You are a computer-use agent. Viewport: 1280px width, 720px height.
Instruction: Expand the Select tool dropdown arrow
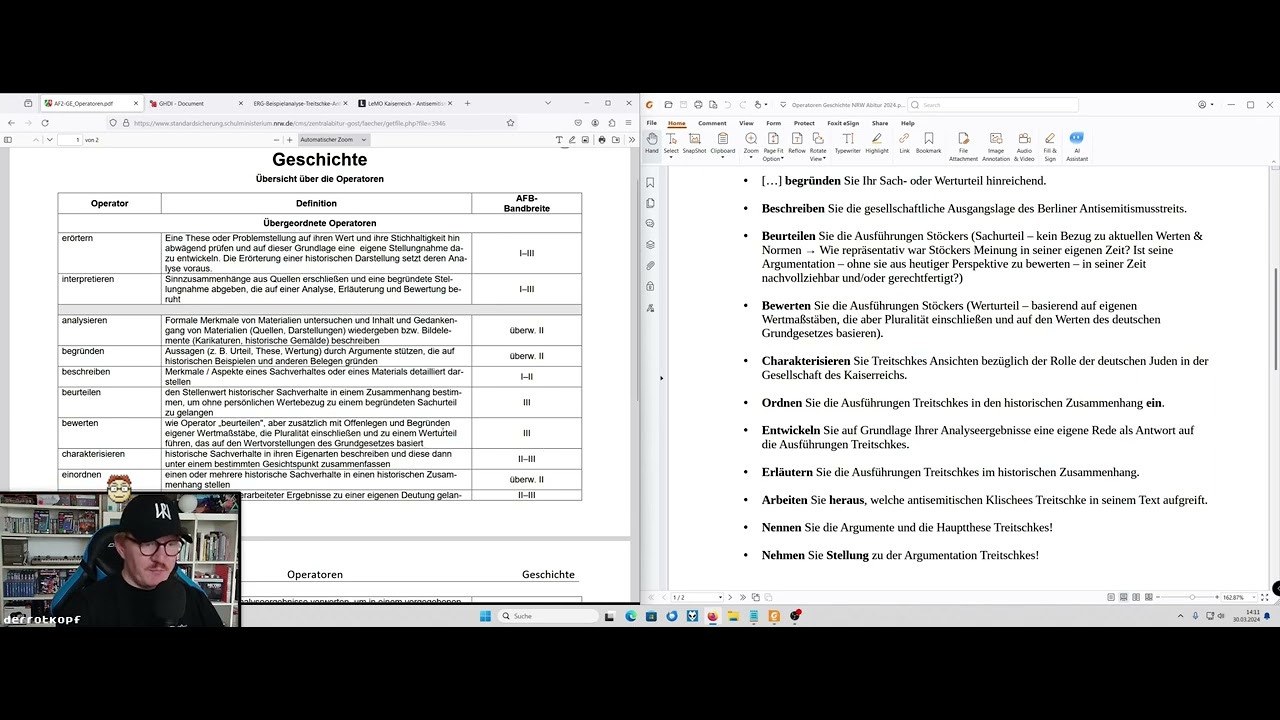(x=671, y=158)
